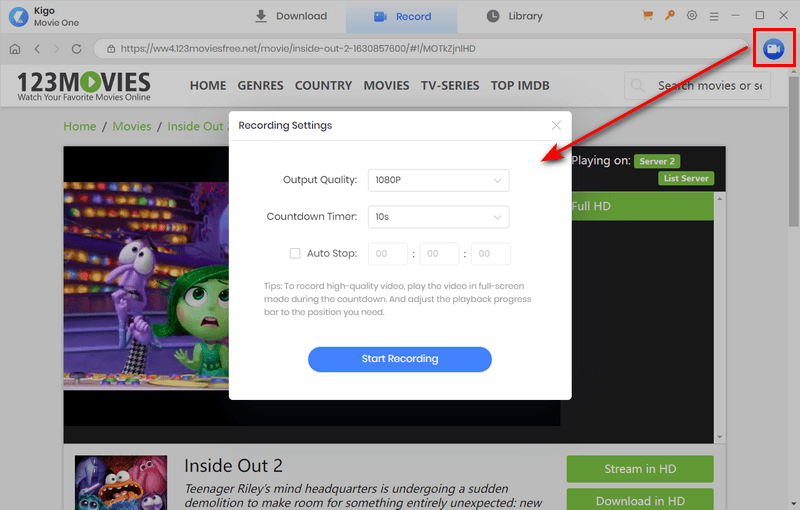Go to browser home icon
Image resolution: width=800 pixels, height=510 pixels.
15,49
